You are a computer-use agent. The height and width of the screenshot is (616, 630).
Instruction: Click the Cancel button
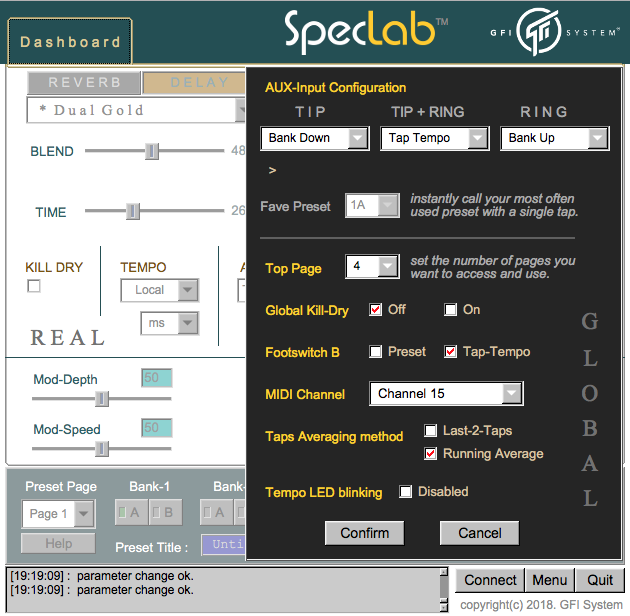[x=479, y=533]
